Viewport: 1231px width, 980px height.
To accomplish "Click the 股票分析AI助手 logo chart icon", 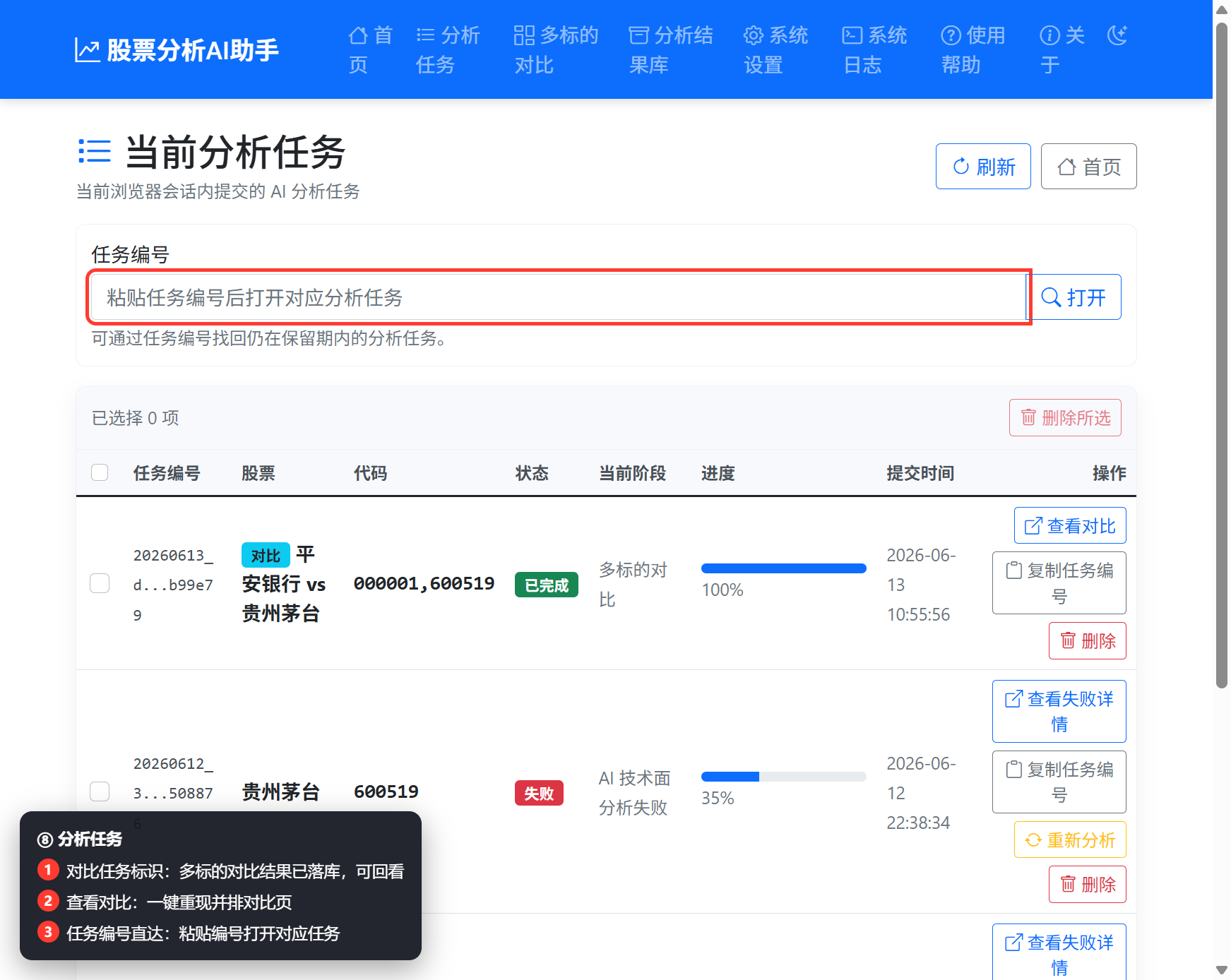I will tap(88, 50).
